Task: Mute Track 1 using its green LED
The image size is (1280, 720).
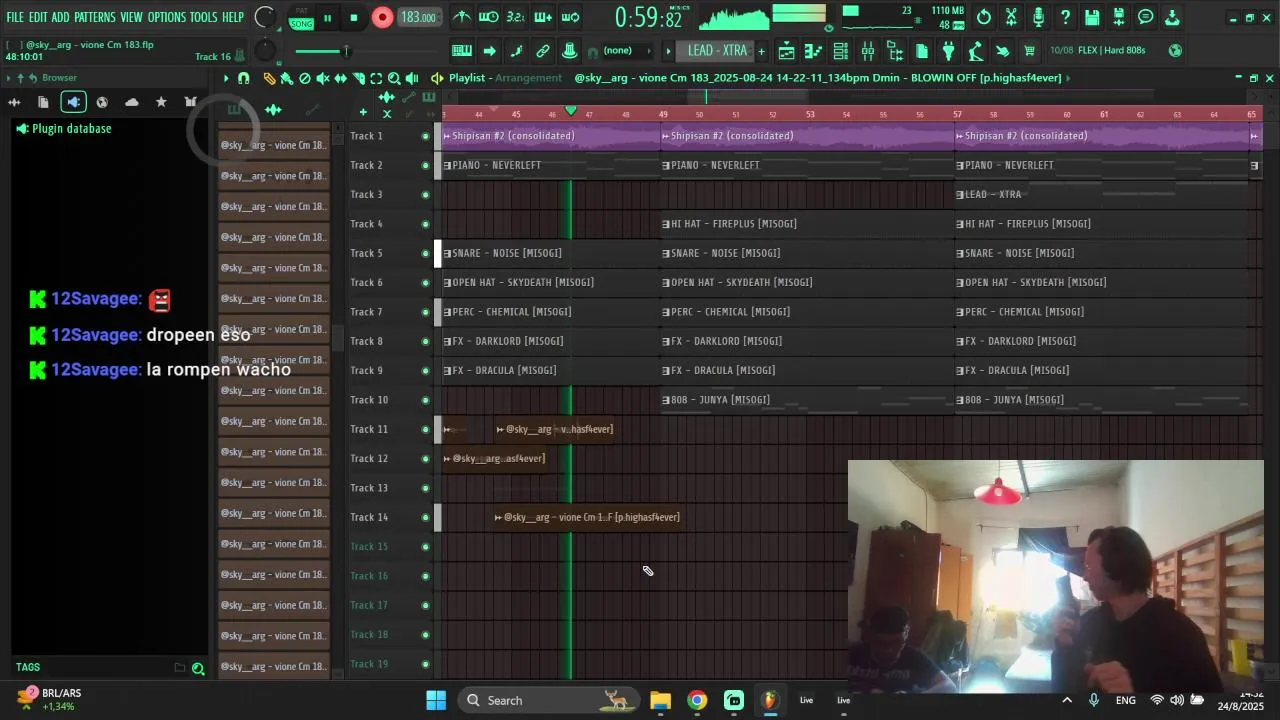Action: pos(425,136)
